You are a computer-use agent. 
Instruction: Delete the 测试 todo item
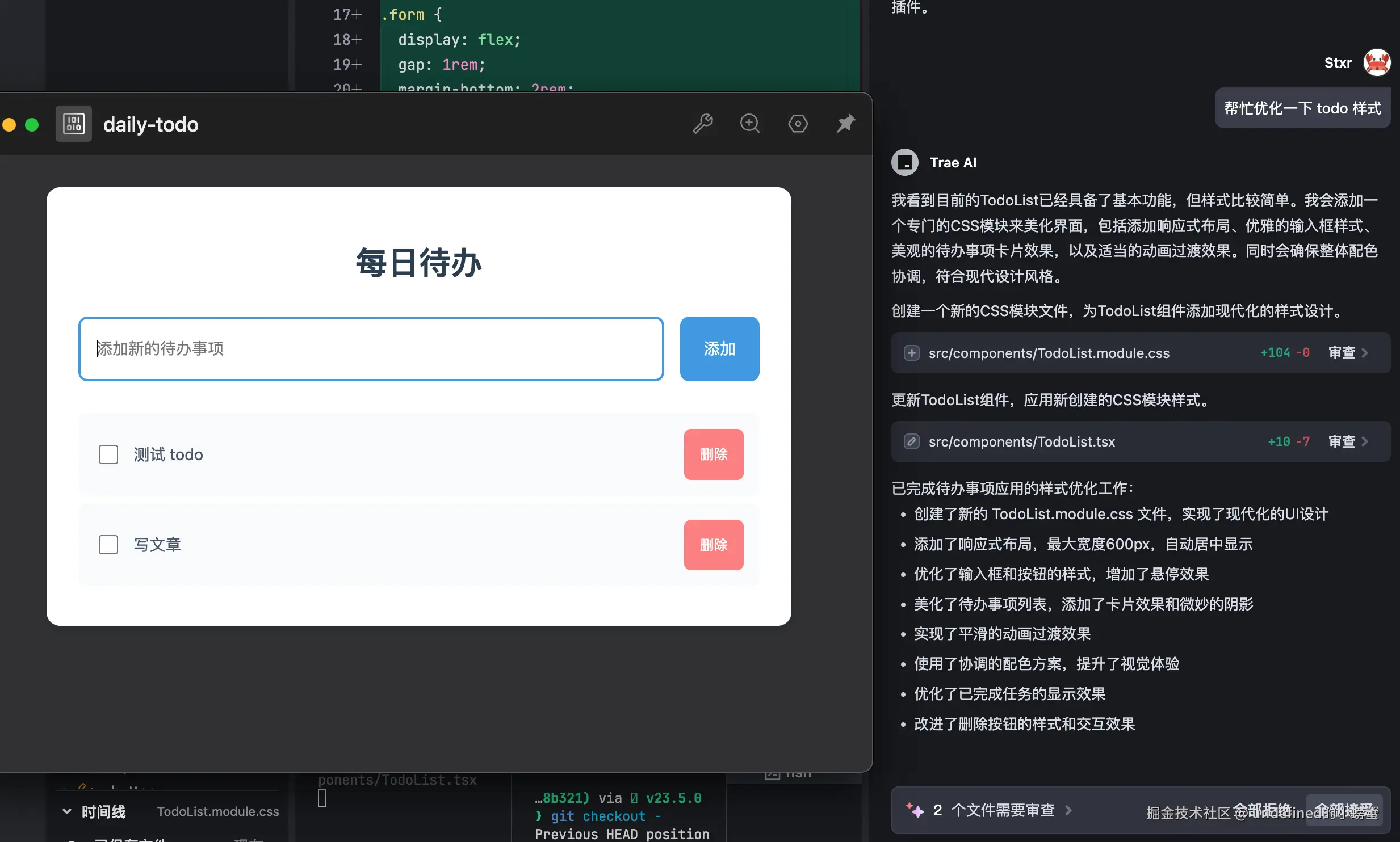click(x=714, y=454)
